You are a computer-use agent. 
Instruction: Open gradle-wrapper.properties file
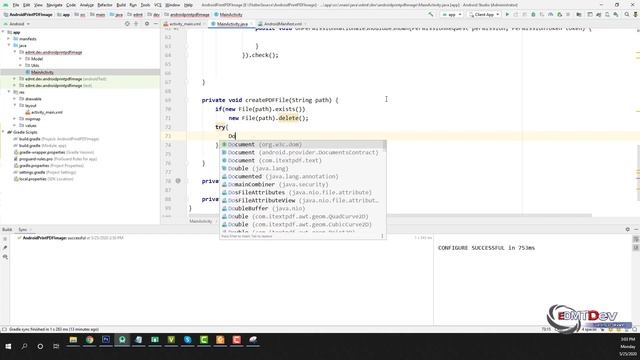[x=53, y=152]
